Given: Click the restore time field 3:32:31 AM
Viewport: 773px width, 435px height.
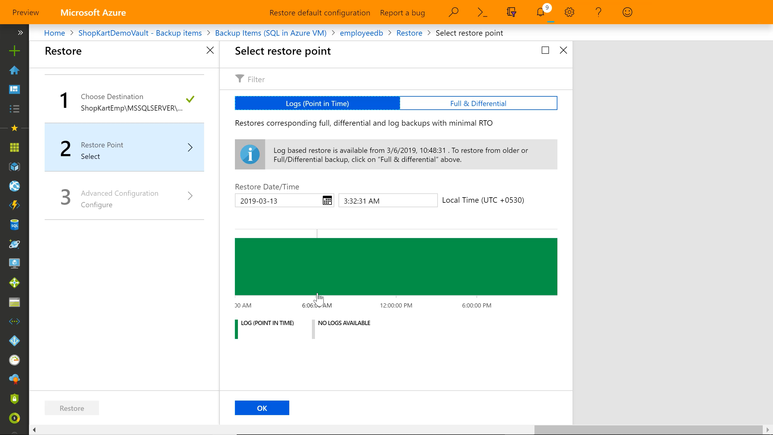Looking at the screenshot, I should click(387, 200).
